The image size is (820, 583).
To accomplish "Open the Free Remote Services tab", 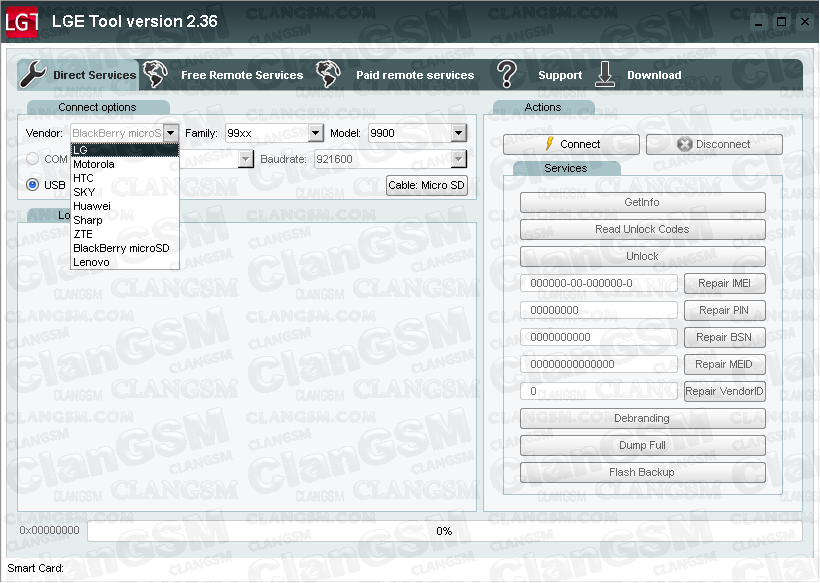I will click(x=224, y=75).
